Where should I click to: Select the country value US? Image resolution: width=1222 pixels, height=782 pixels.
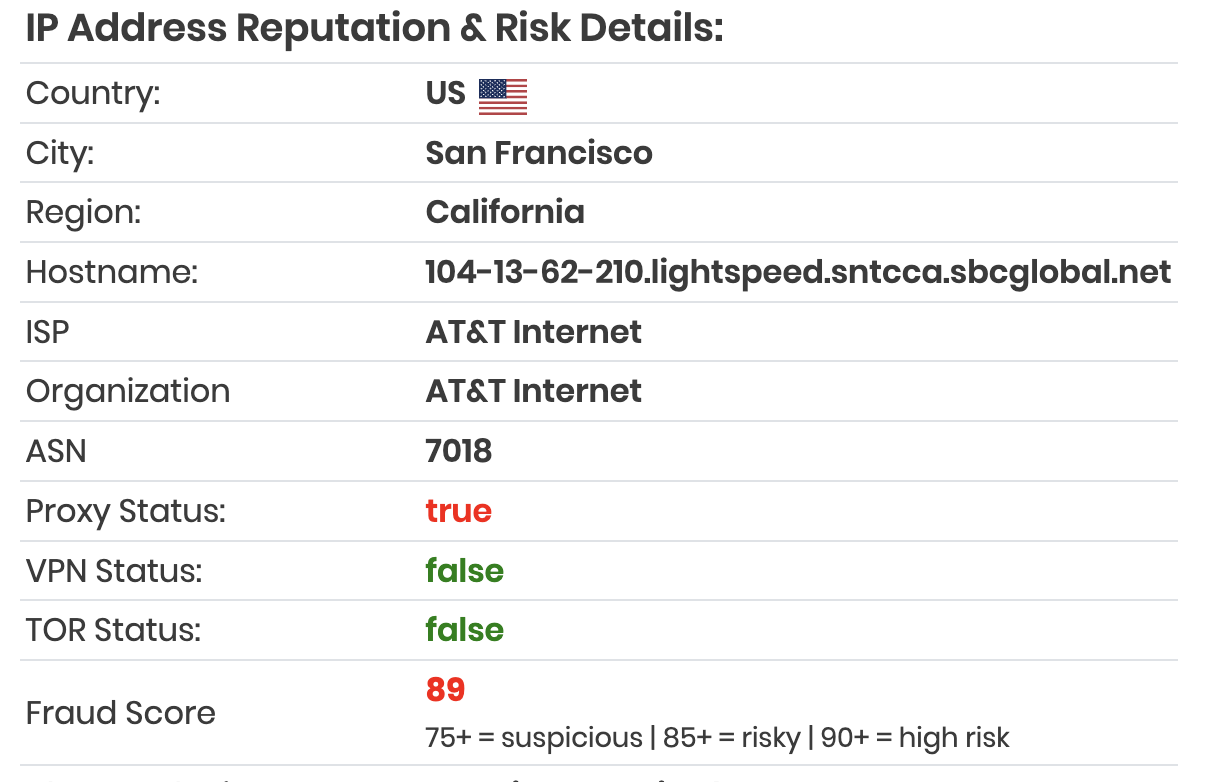tap(446, 93)
